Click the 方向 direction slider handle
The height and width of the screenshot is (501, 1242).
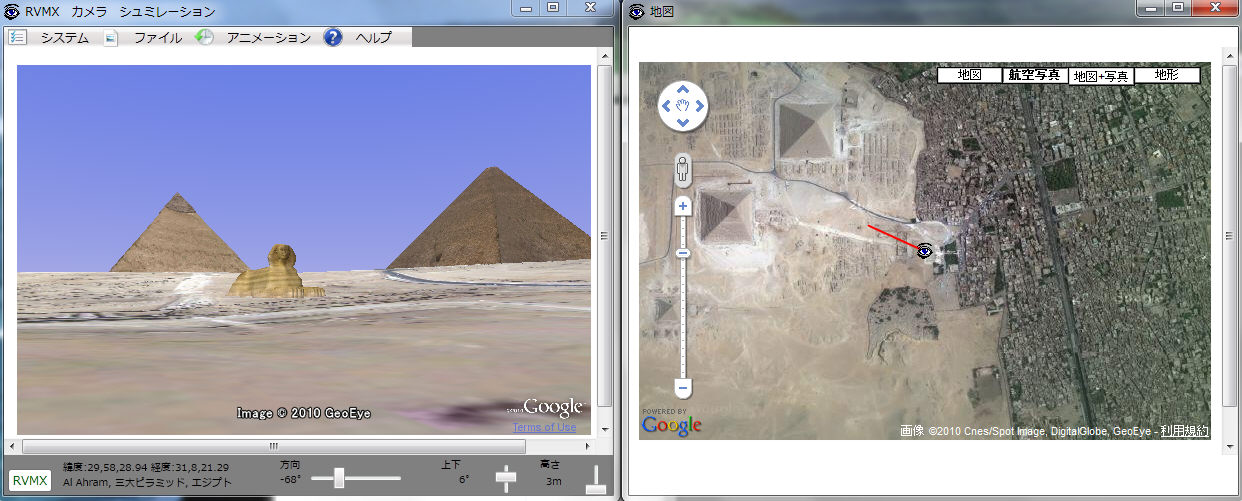(x=339, y=479)
